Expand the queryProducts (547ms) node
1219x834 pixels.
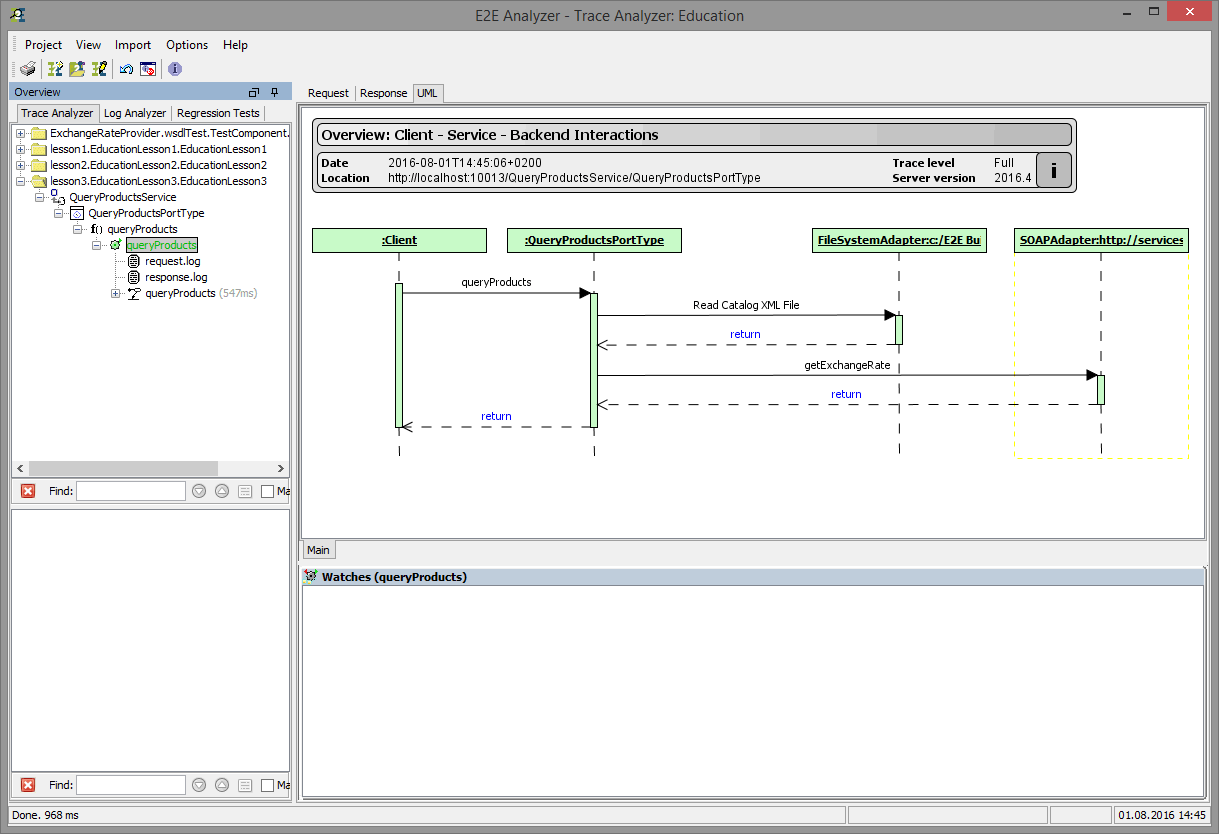tap(116, 292)
